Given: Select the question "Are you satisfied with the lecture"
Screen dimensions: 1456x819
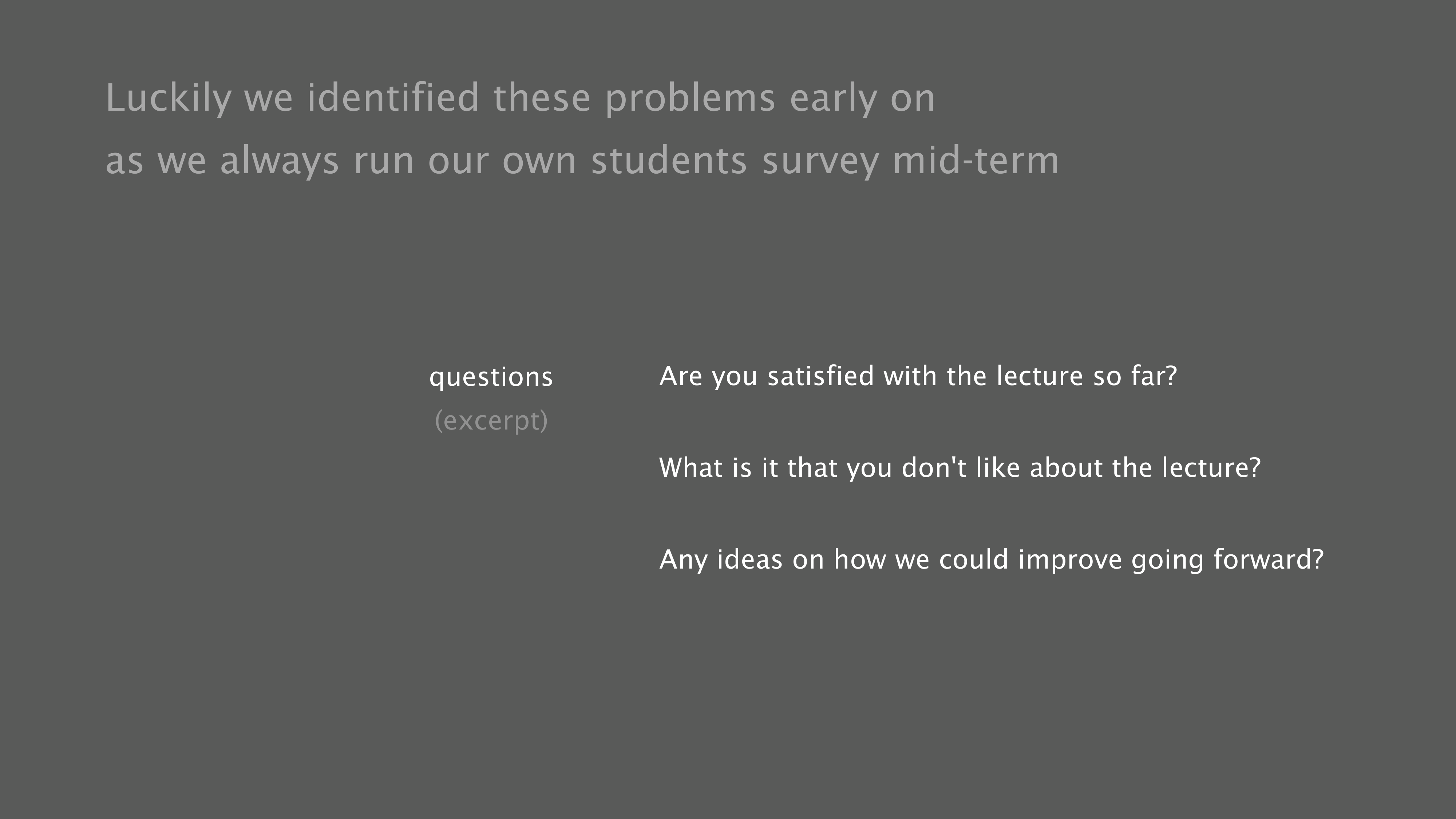Looking at the screenshot, I should 917,376.
